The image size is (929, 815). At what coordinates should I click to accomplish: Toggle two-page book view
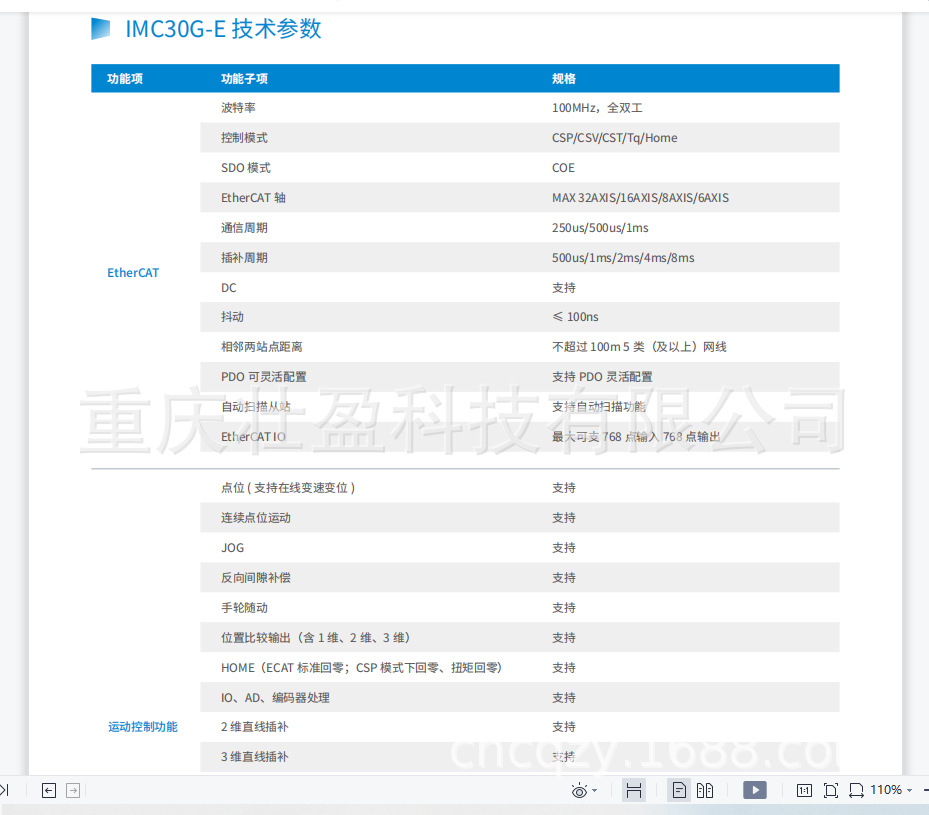pyautogui.click(x=705, y=790)
